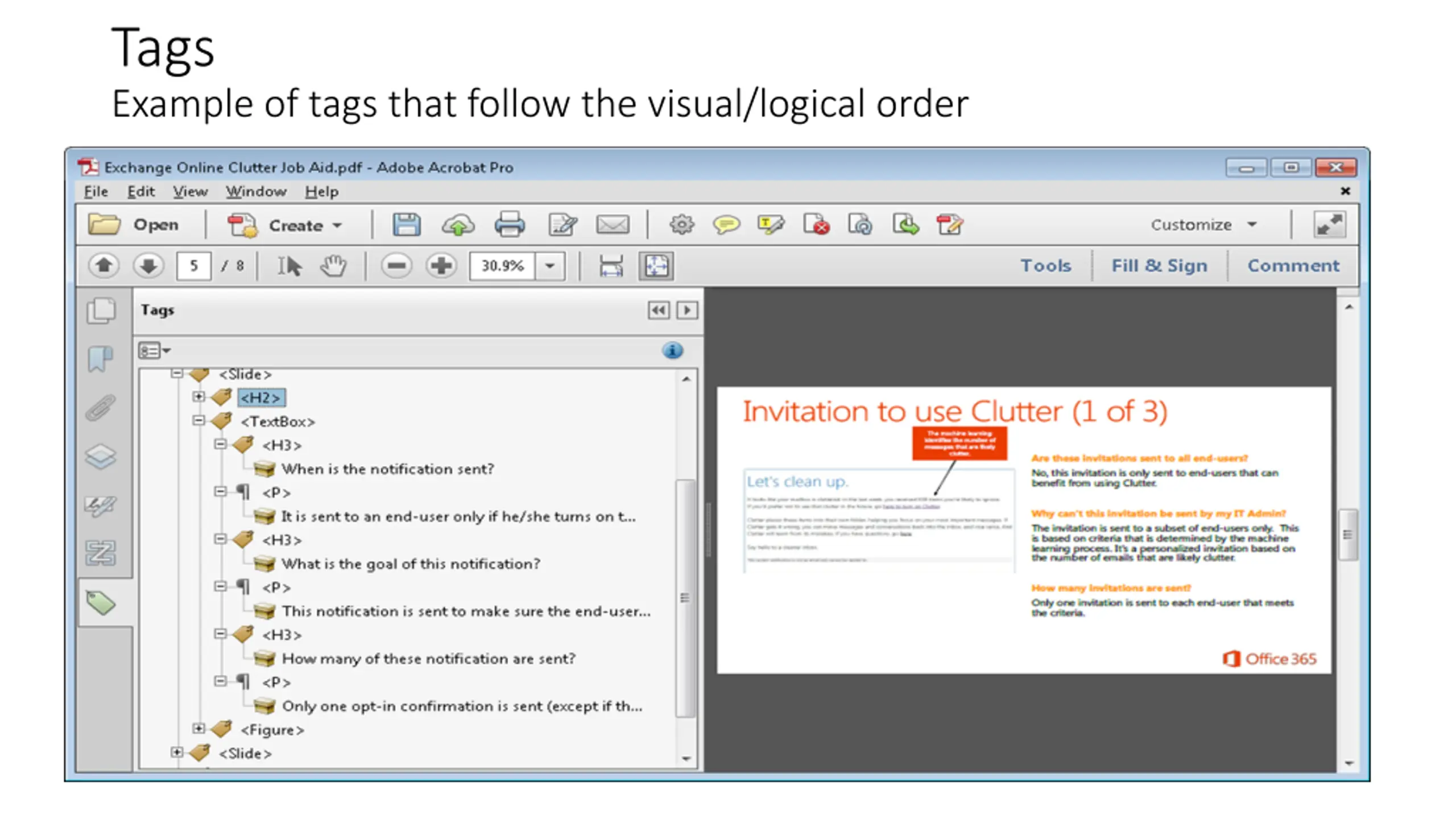This screenshot has width=1456, height=819.
Task: Open the File menu
Action: click(x=96, y=192)
